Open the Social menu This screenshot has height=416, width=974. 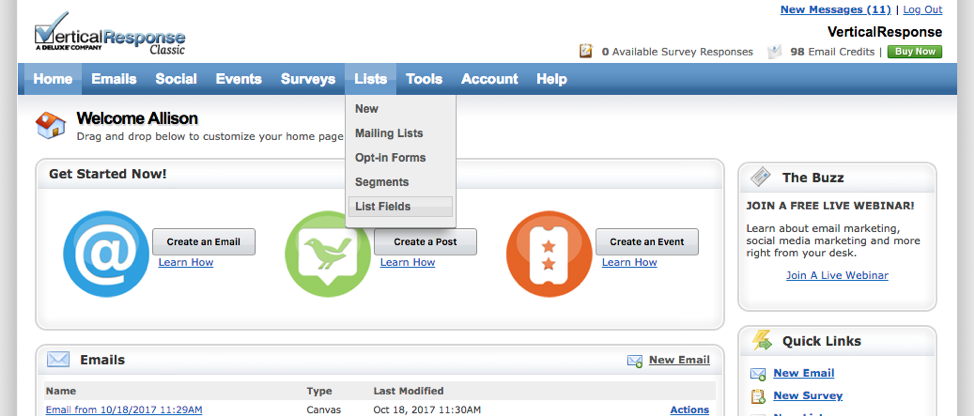click(176, 79)
